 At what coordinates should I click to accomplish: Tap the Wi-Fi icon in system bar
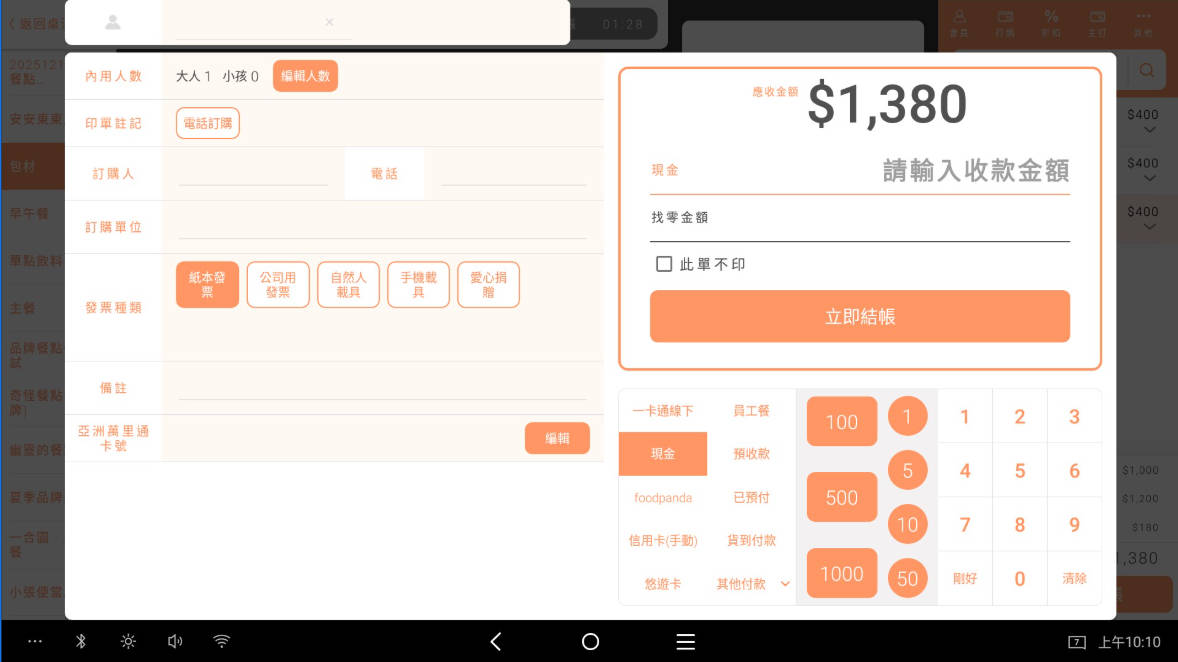click(222, 642)
